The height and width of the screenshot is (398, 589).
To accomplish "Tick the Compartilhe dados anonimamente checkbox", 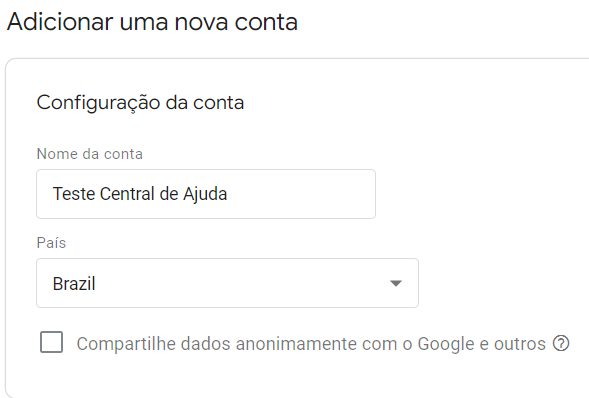I will tap(51, 342).
